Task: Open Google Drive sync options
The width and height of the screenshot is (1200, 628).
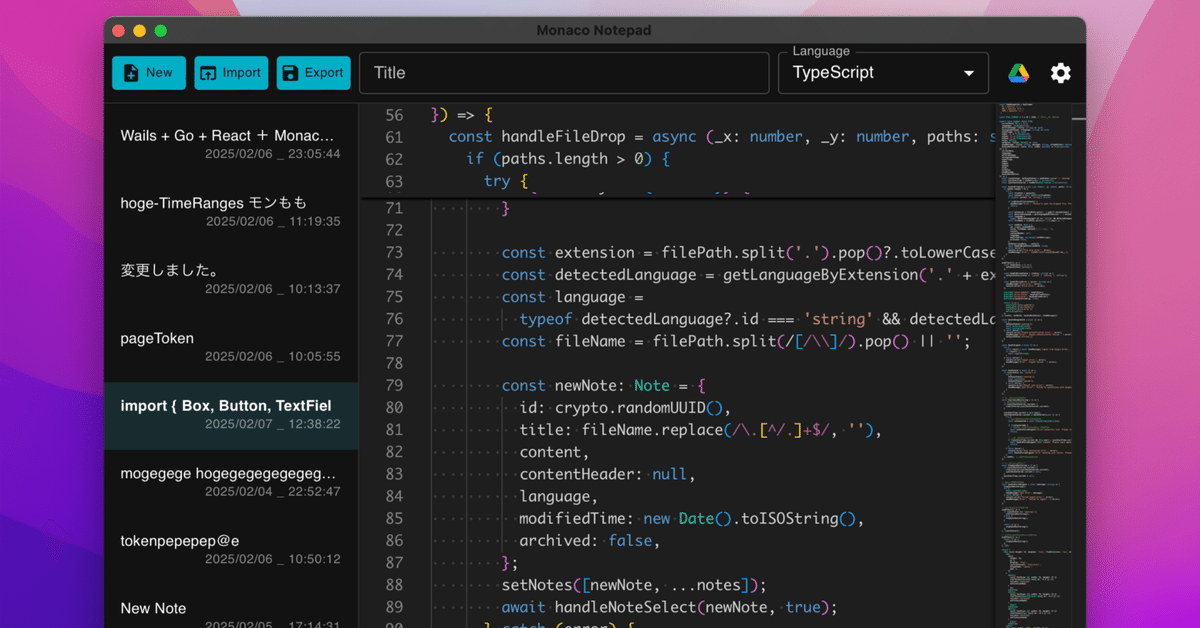Action: (x=1018, y=72)
